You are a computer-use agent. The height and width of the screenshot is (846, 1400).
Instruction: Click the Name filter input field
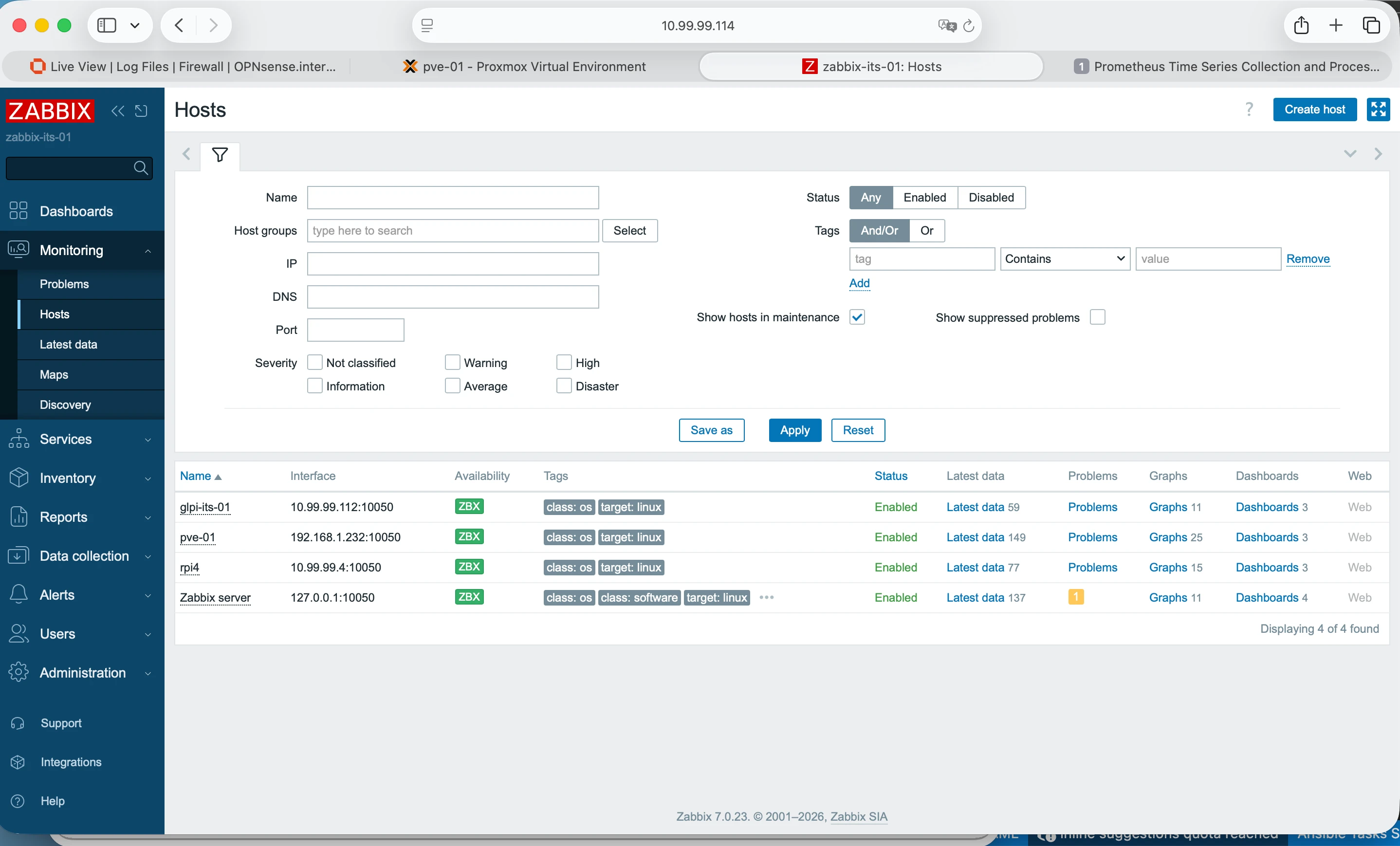(453, 197)
